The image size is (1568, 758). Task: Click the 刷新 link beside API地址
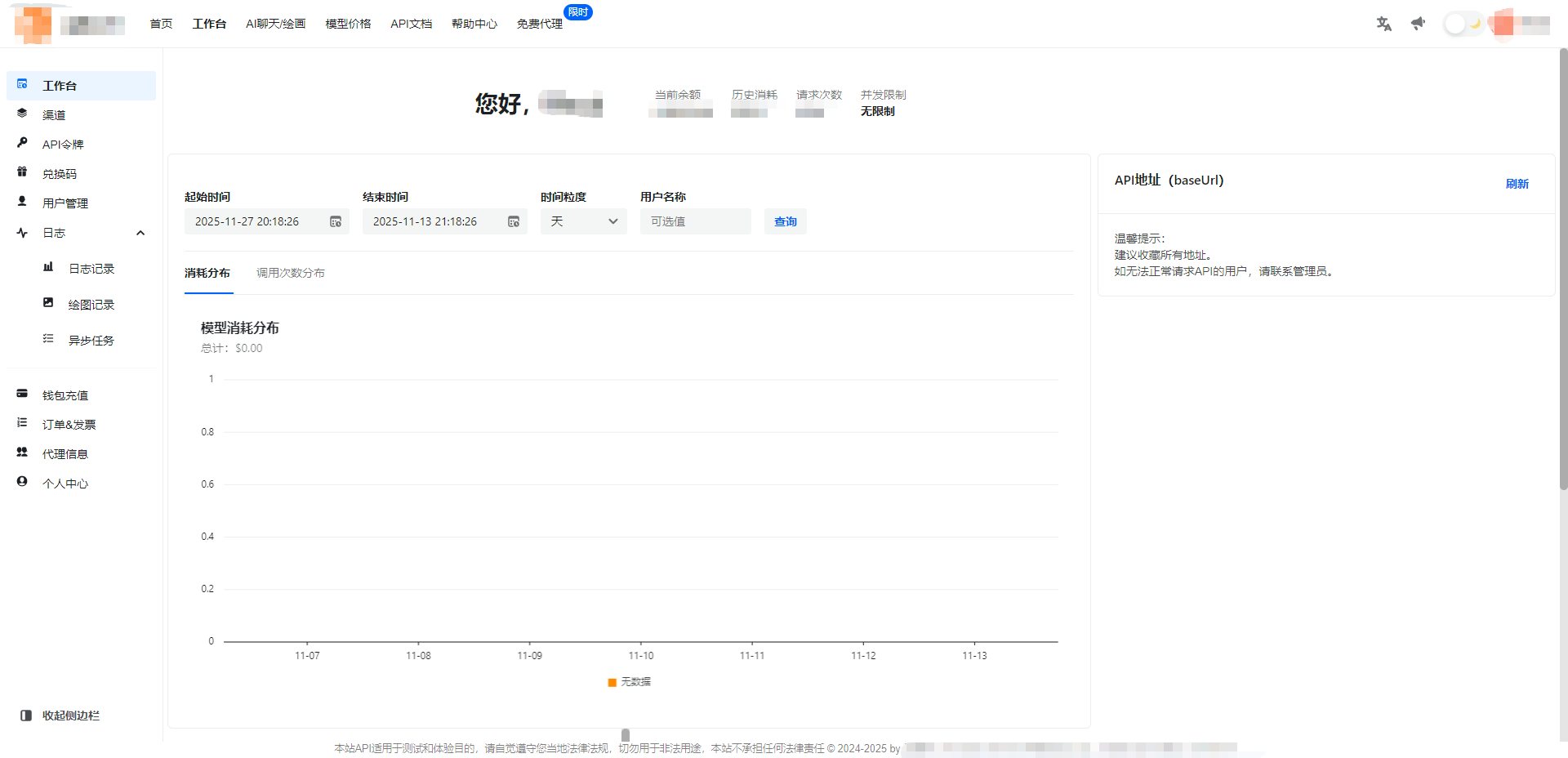click(1517, 183)
